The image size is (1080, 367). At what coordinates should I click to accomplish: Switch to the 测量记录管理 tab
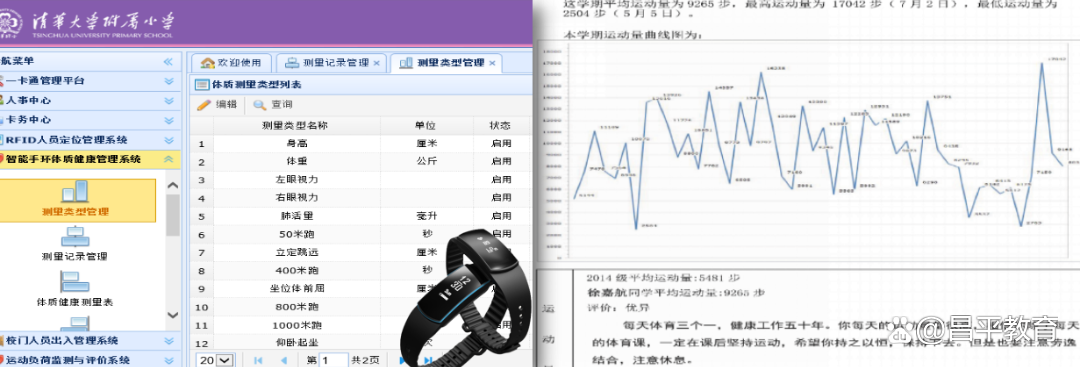331,63
